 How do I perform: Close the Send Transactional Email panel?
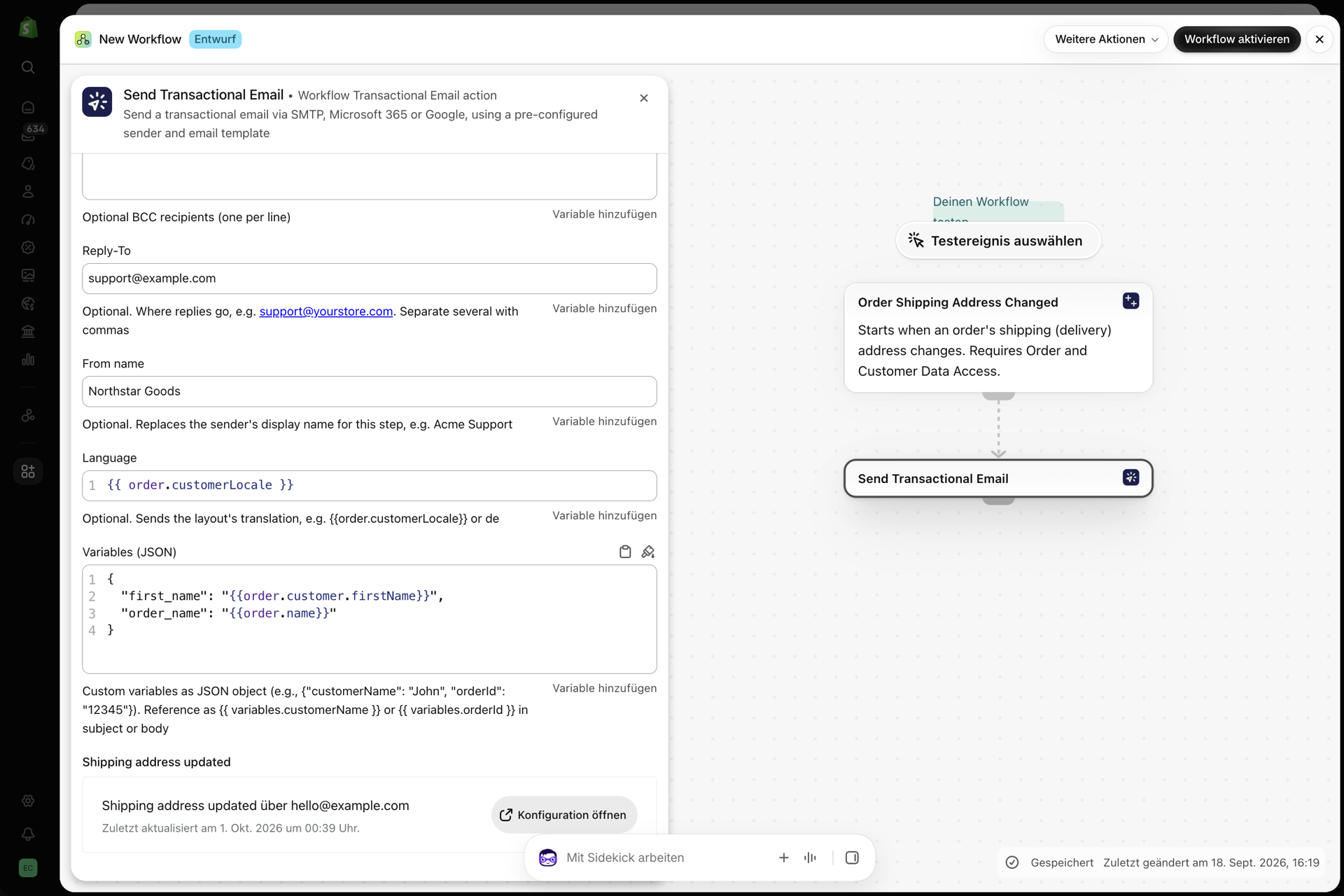[x=644, y=98]
